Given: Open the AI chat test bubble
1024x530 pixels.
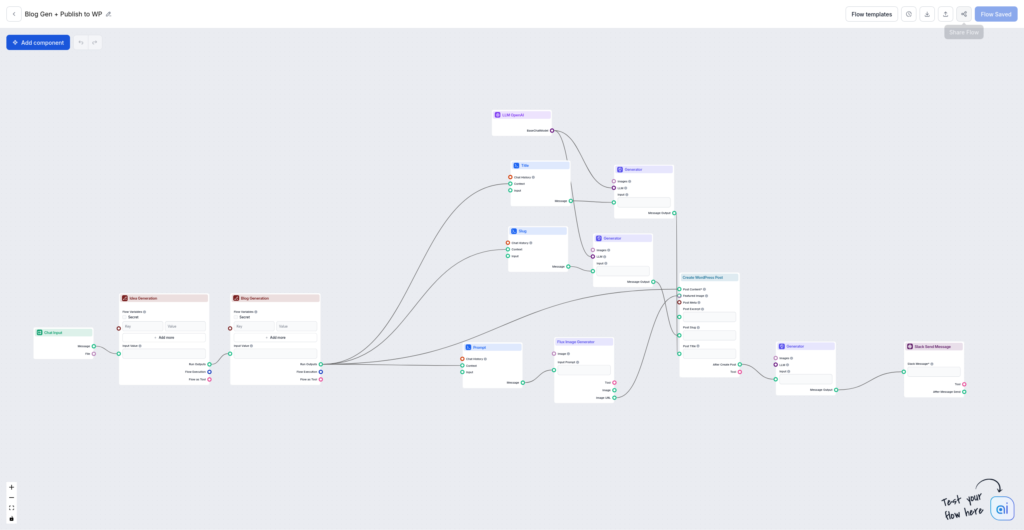Looking at the screenshot, I should [1001, 508].
